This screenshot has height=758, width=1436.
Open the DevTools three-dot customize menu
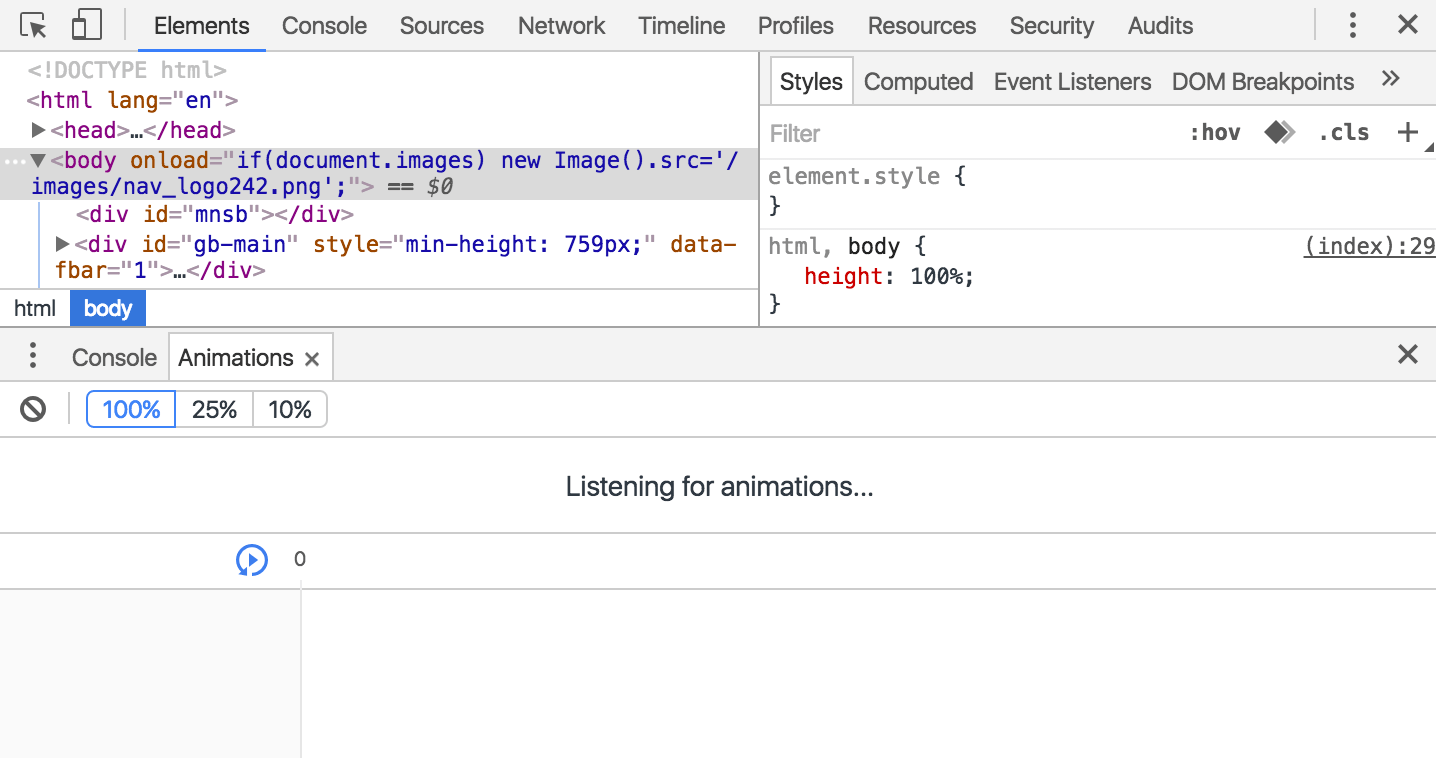coord(1352,25)
